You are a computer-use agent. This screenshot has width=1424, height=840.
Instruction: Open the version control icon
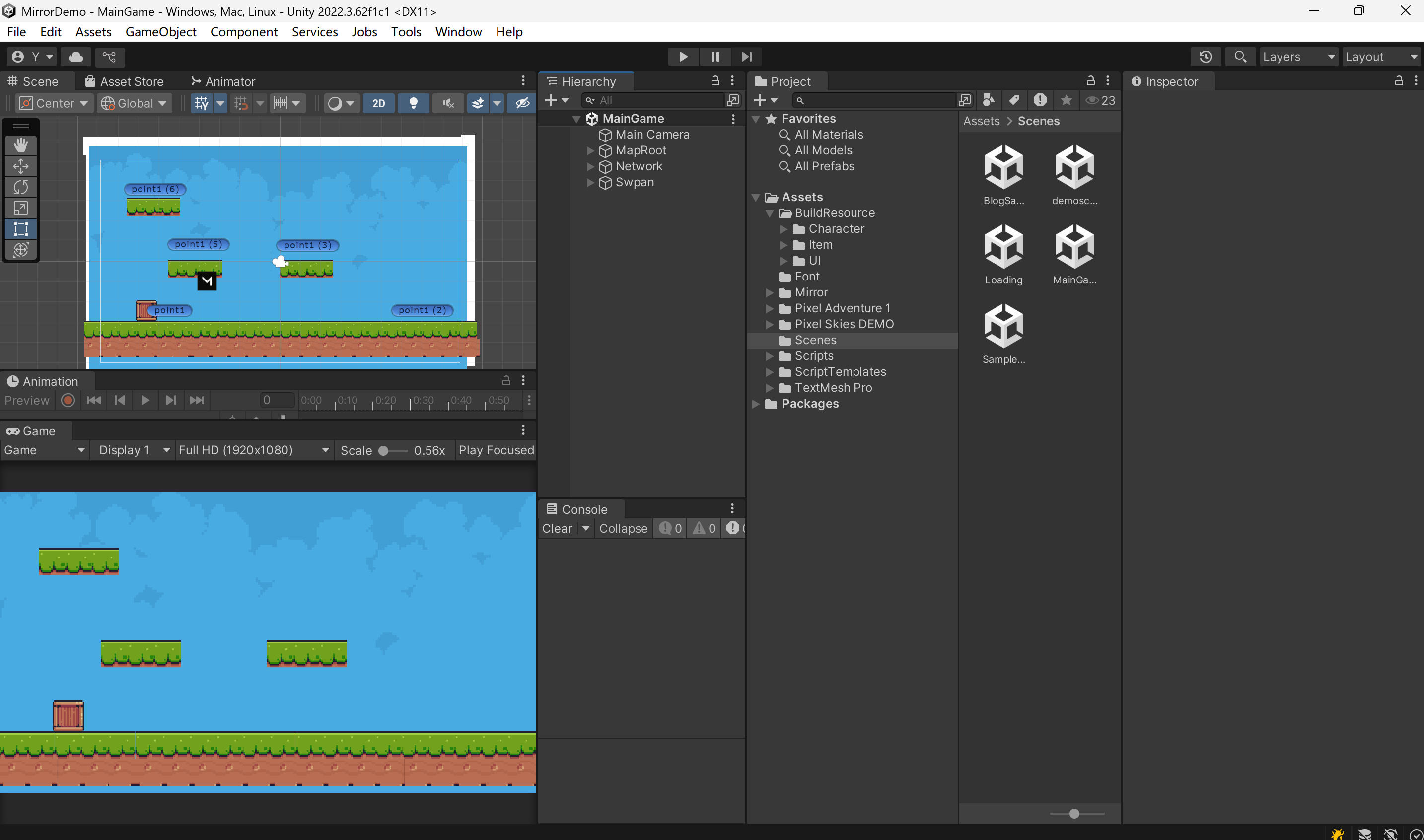tap(109, 57)
